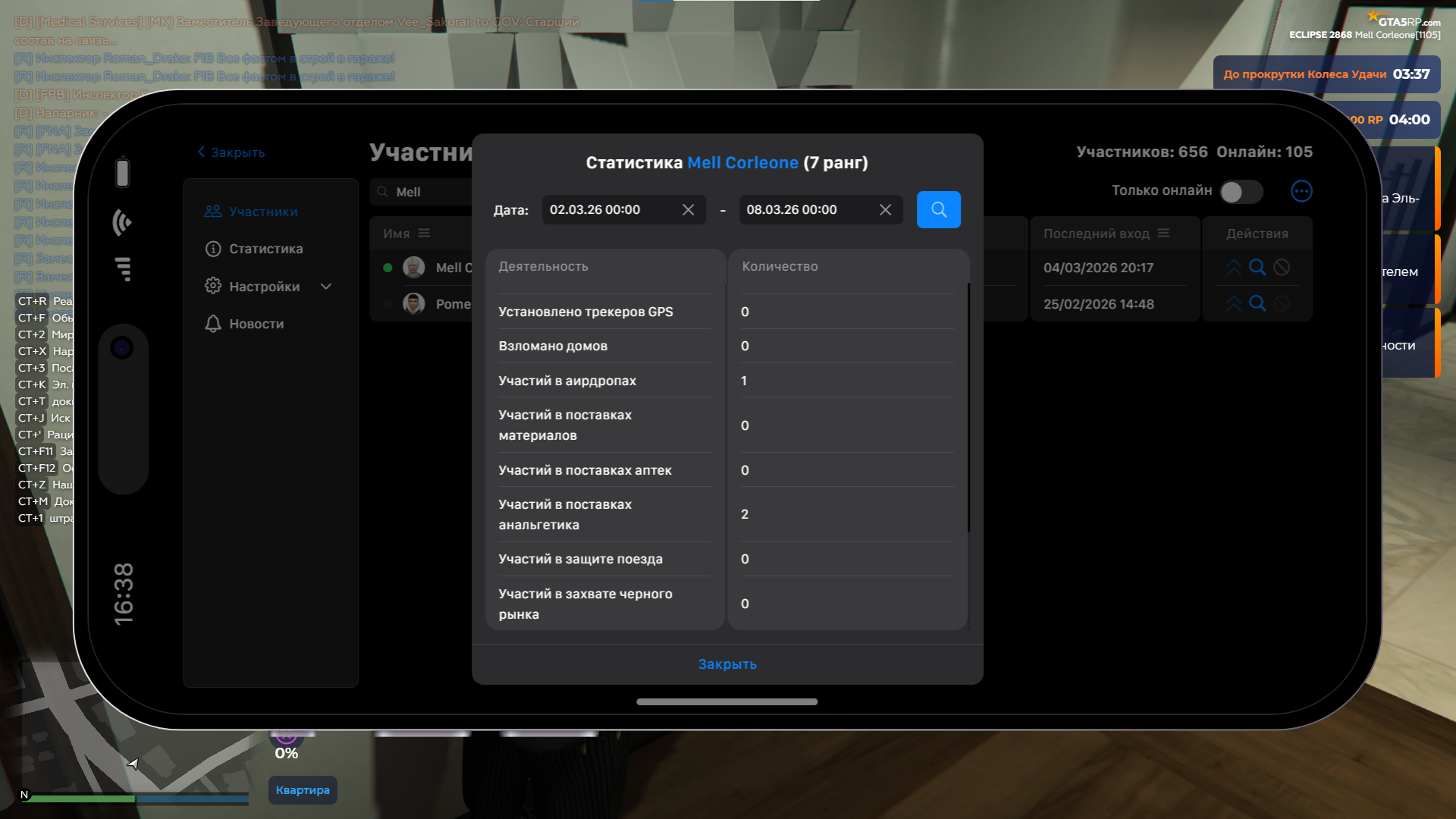Open the Участники sidebar section
Image resolution: width=1456 pixels, height=819 pixels.
pyautogui.click(x=262, y=212)
